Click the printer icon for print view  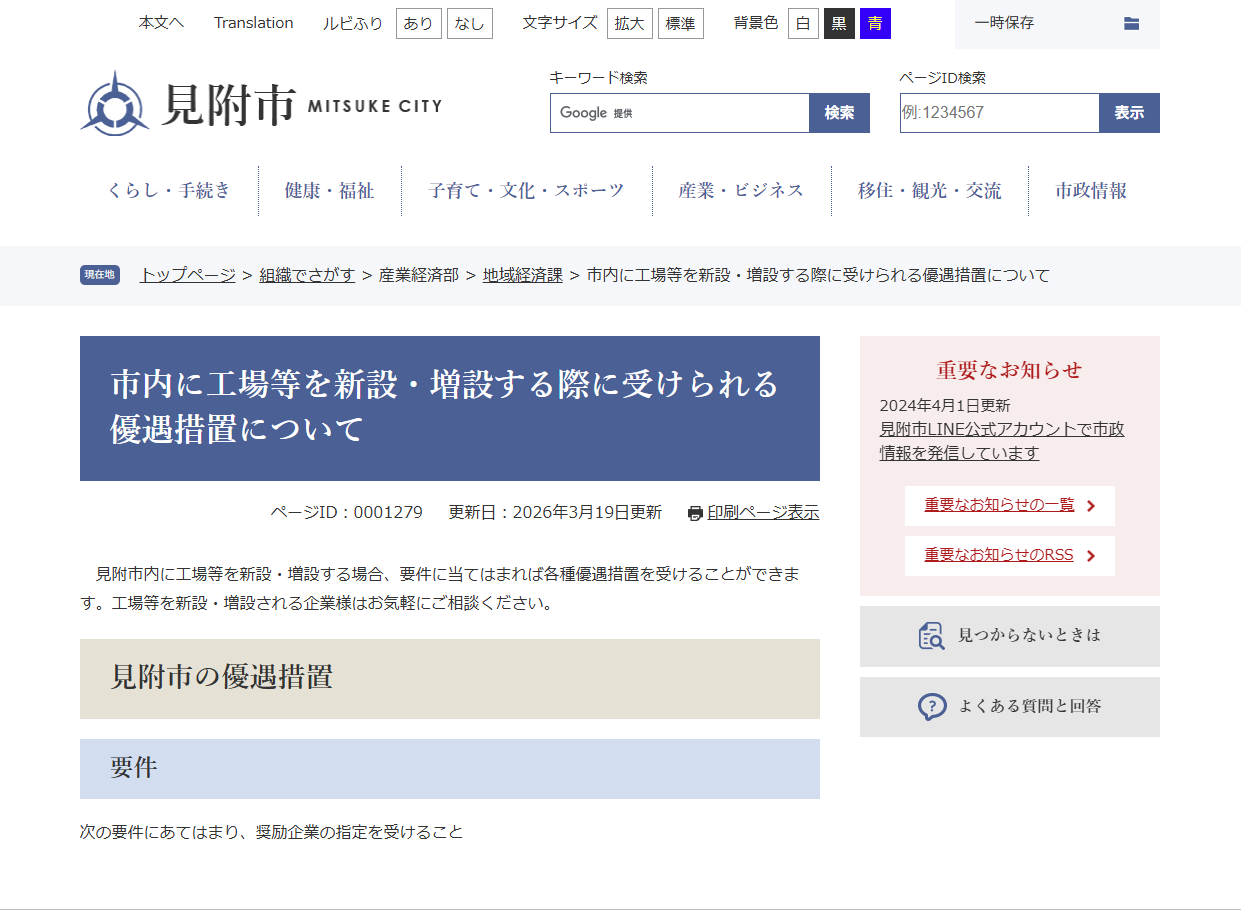click(x=695, y=513)
